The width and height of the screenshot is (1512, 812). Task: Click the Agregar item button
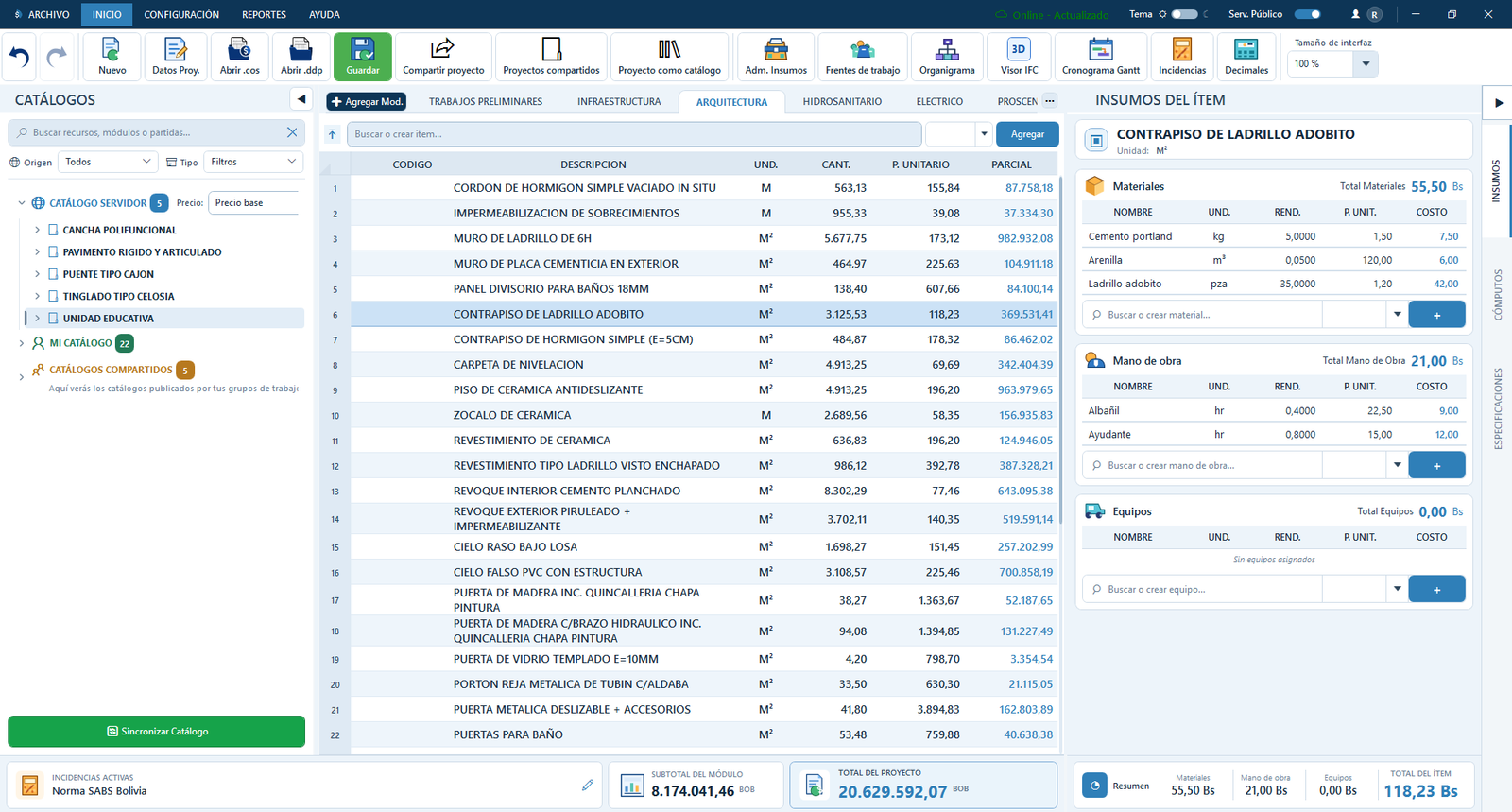[1027, 134]
